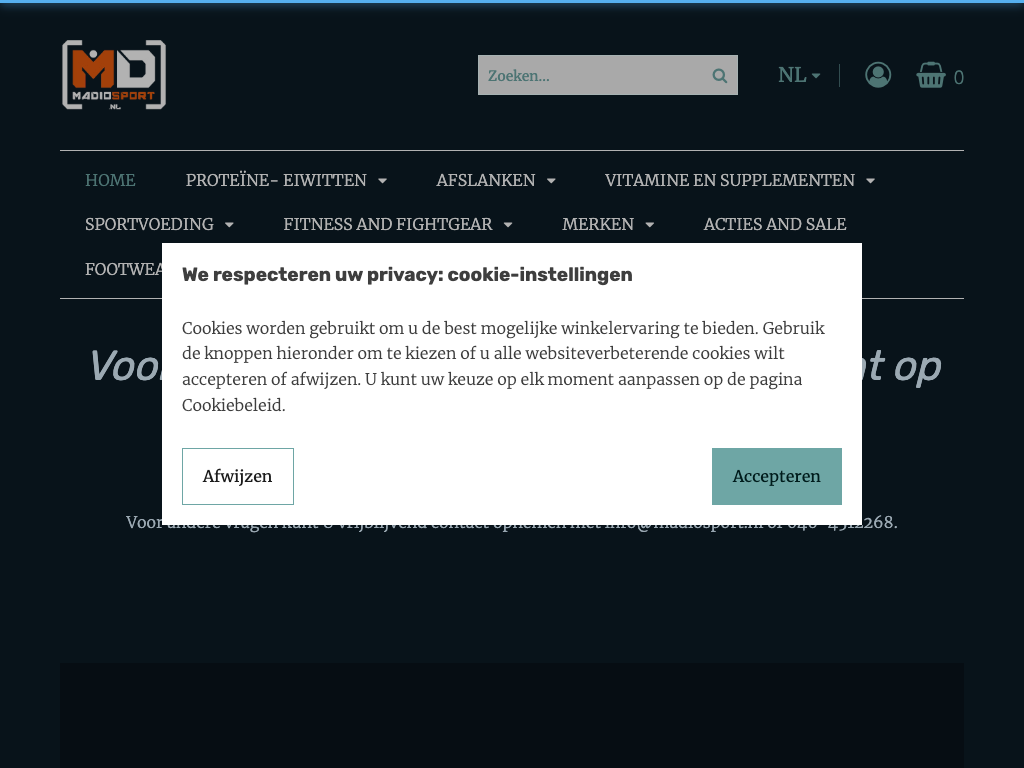
Task: Click the search magnifier icon
Action: (720, 76)
